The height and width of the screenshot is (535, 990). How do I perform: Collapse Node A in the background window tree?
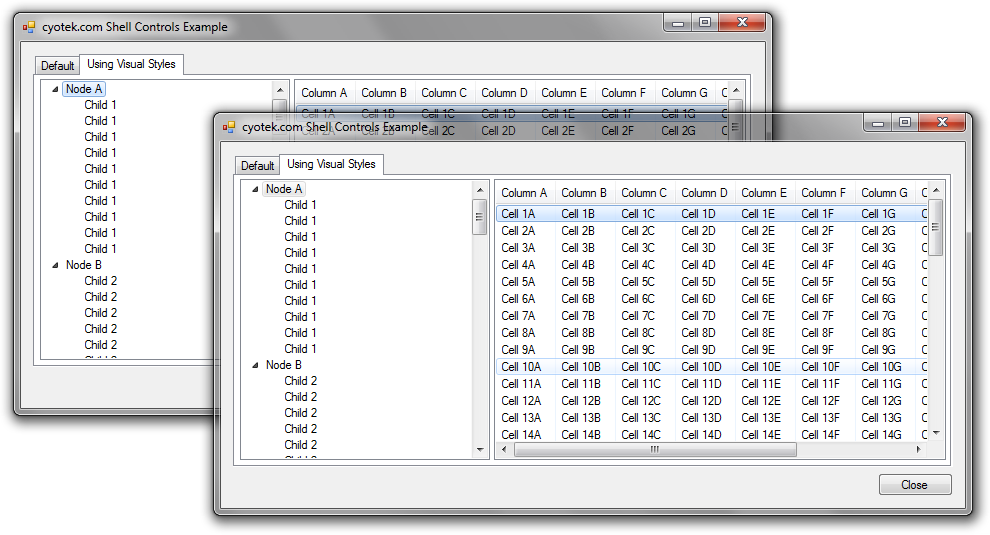[55, 89]
